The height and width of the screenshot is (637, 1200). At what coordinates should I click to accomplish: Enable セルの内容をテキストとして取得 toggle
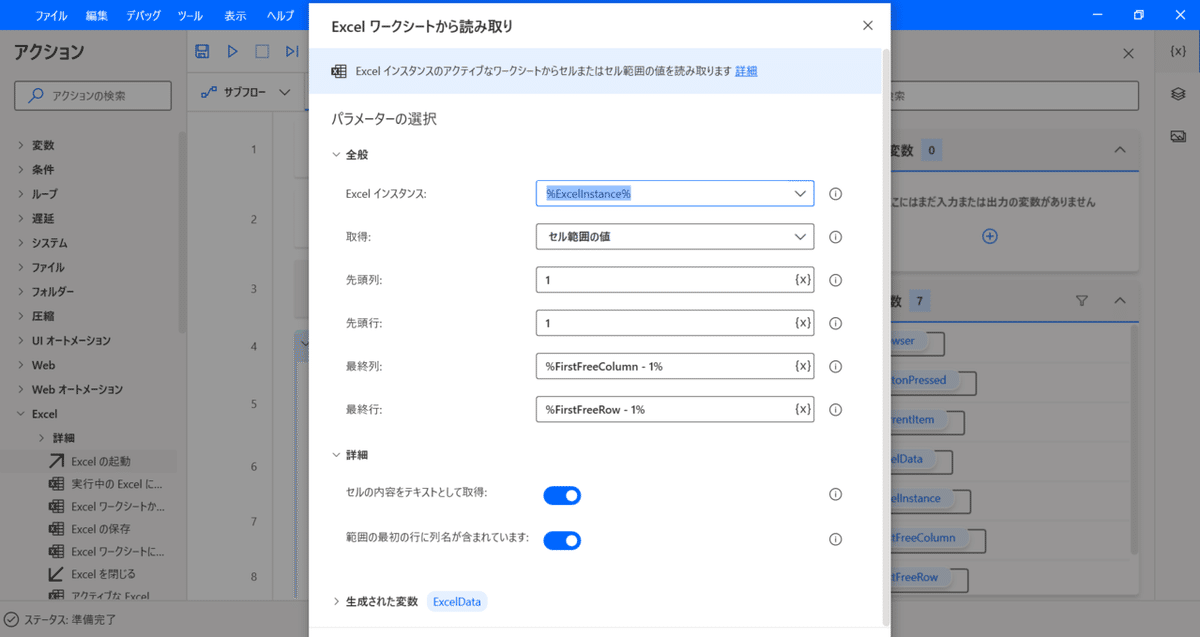click(x=562, y=494)
